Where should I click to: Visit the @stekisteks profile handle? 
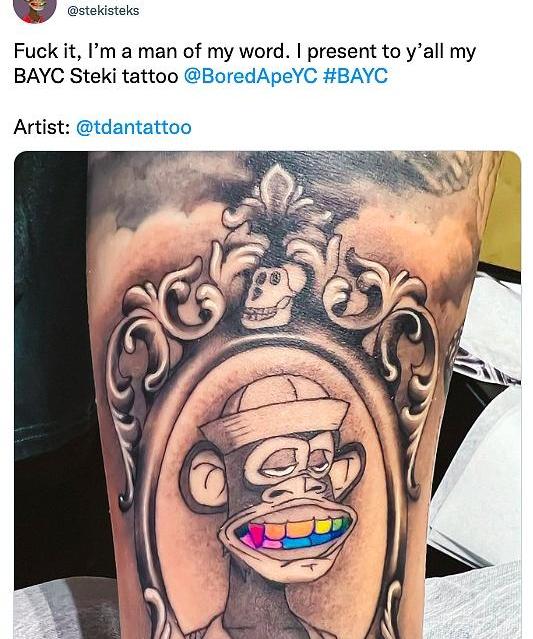tap(103, 10)
